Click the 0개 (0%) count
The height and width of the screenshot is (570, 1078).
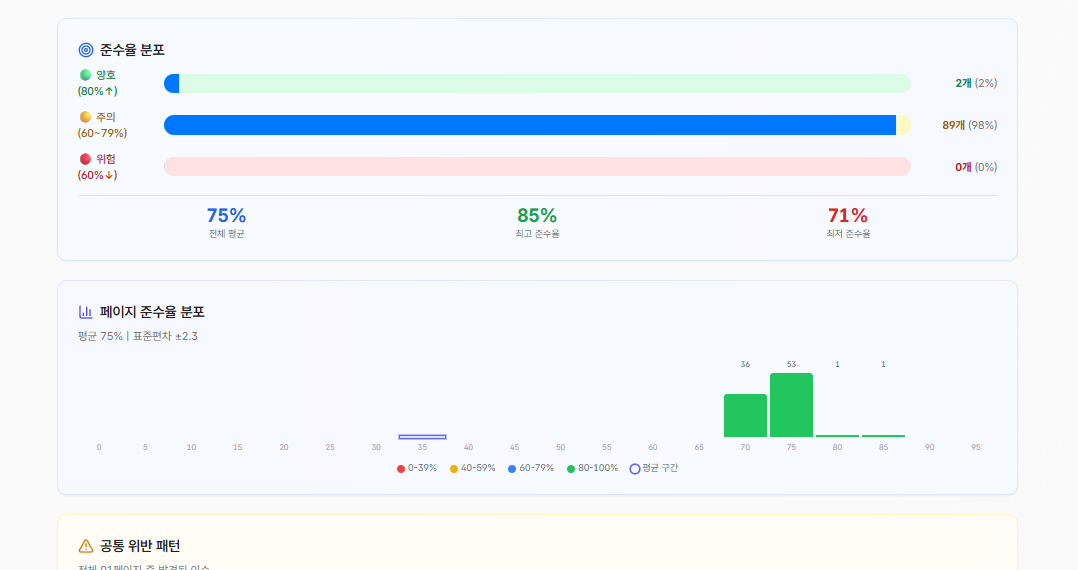[x=976, y=167]
